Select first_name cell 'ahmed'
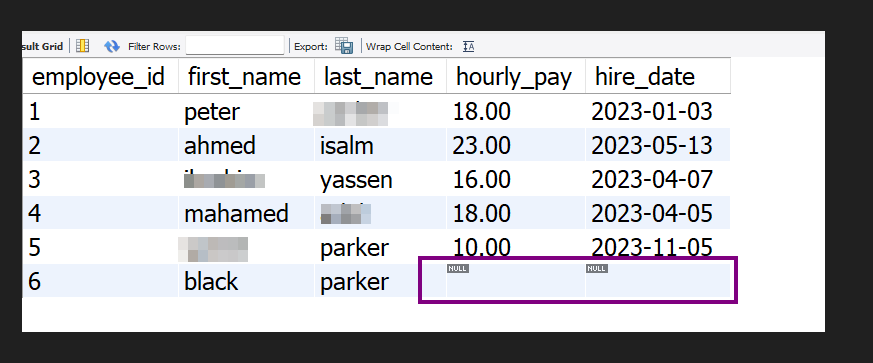 246,145
